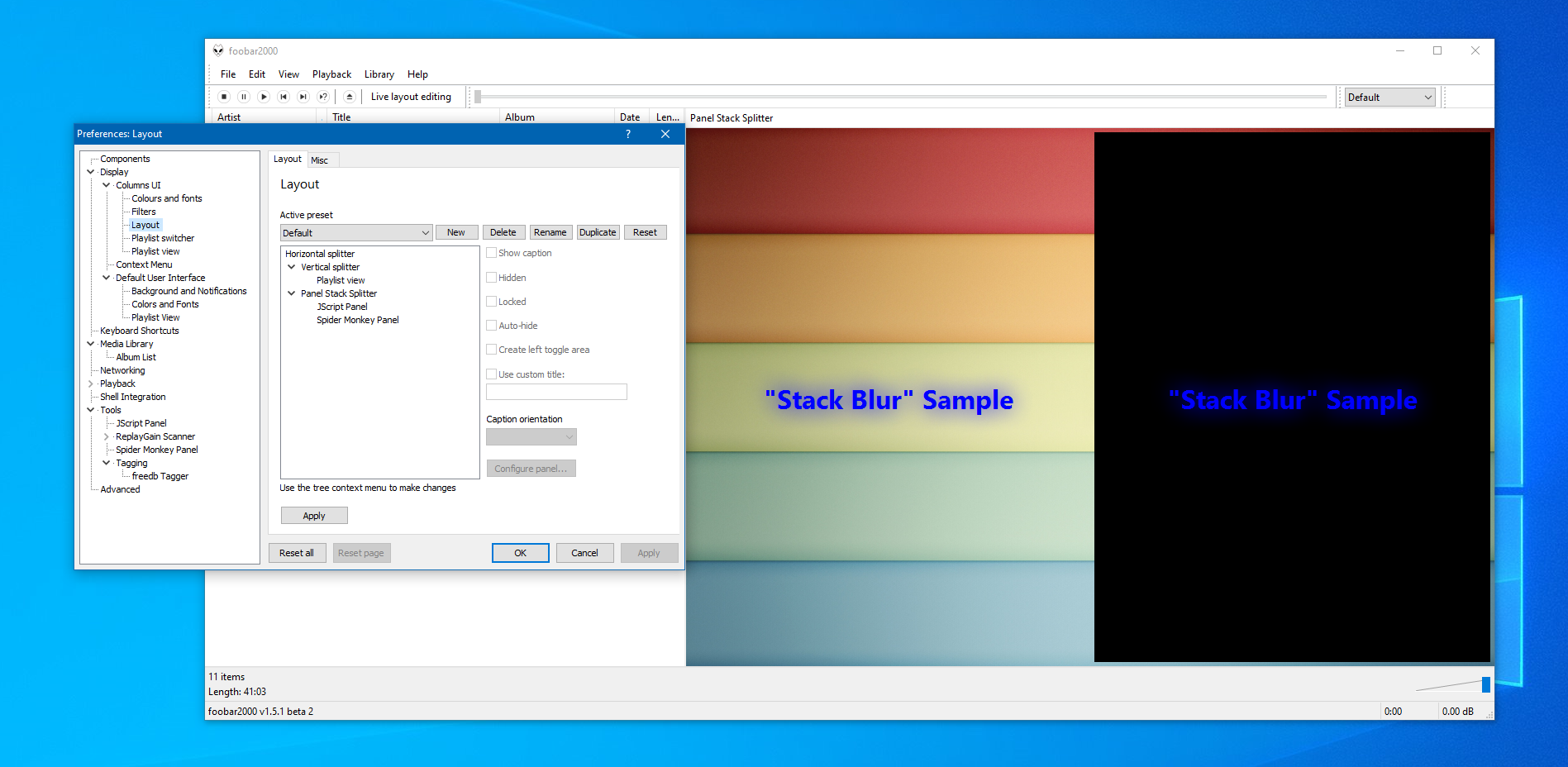The height and width of the screenshot is (767, 1568).
Task: Click inside the custom title input field
Action: click(556, 391)
